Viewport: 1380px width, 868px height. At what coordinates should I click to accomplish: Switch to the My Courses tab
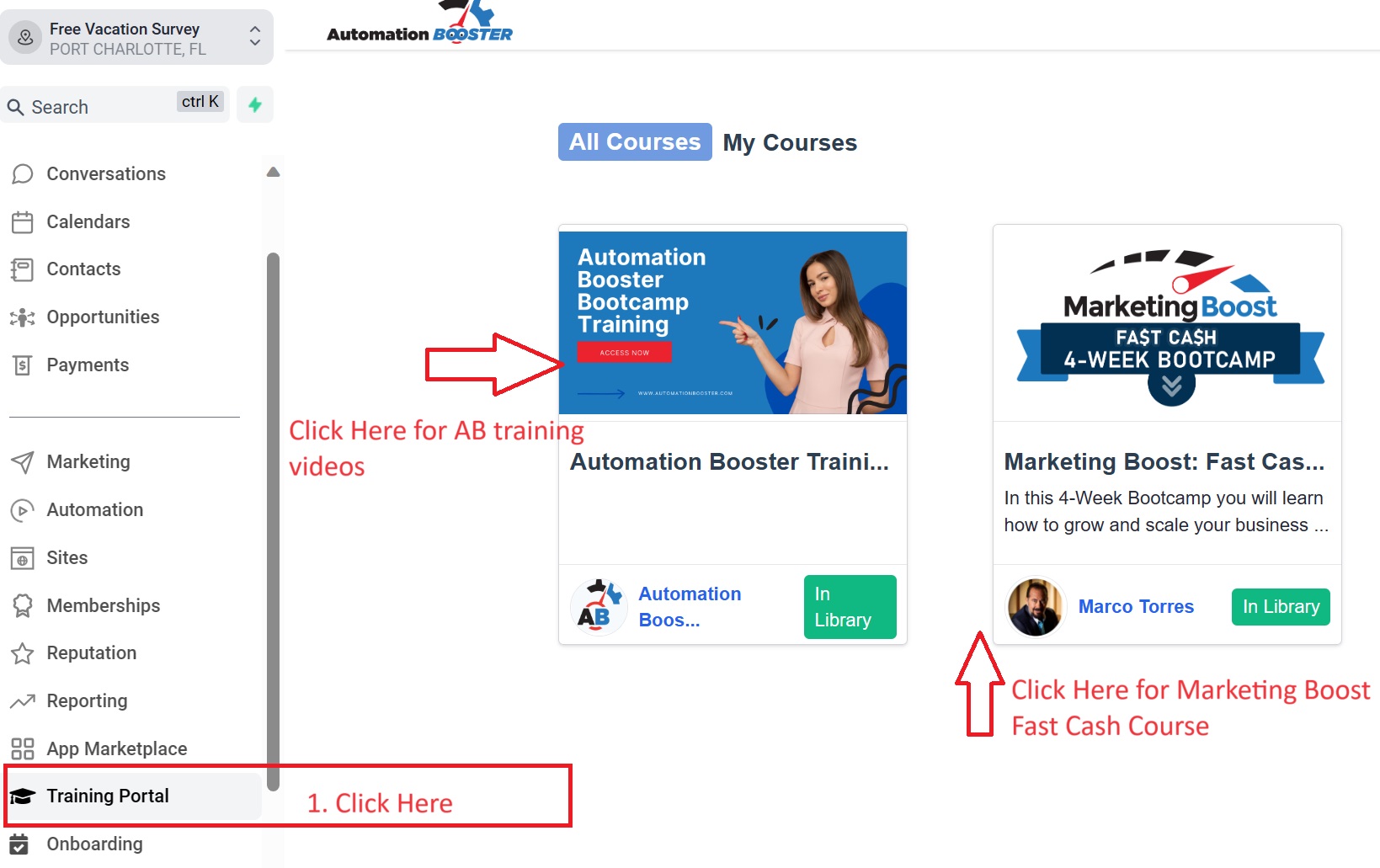(x=790, y=143)
